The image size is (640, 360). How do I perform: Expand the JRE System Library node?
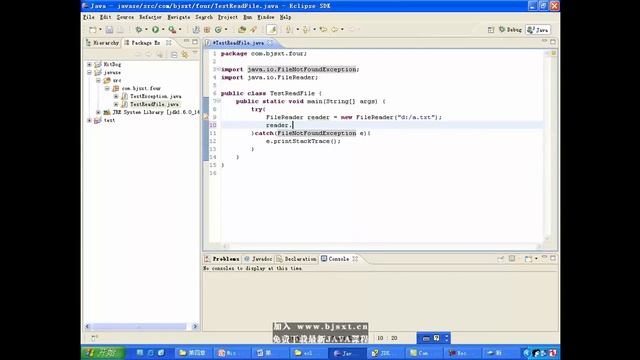click(x=98, y=112)
